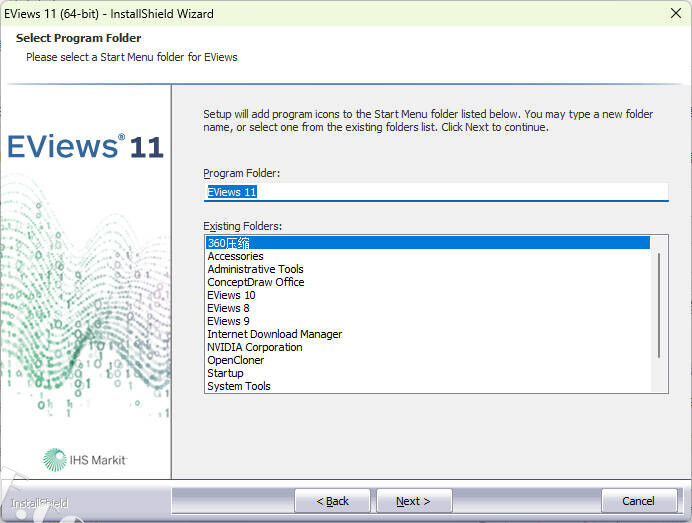The height and width of the screenshot is (523, 692).
Task: Select 360压缩 in existing folders list
Action: click(x=228, y=243)
